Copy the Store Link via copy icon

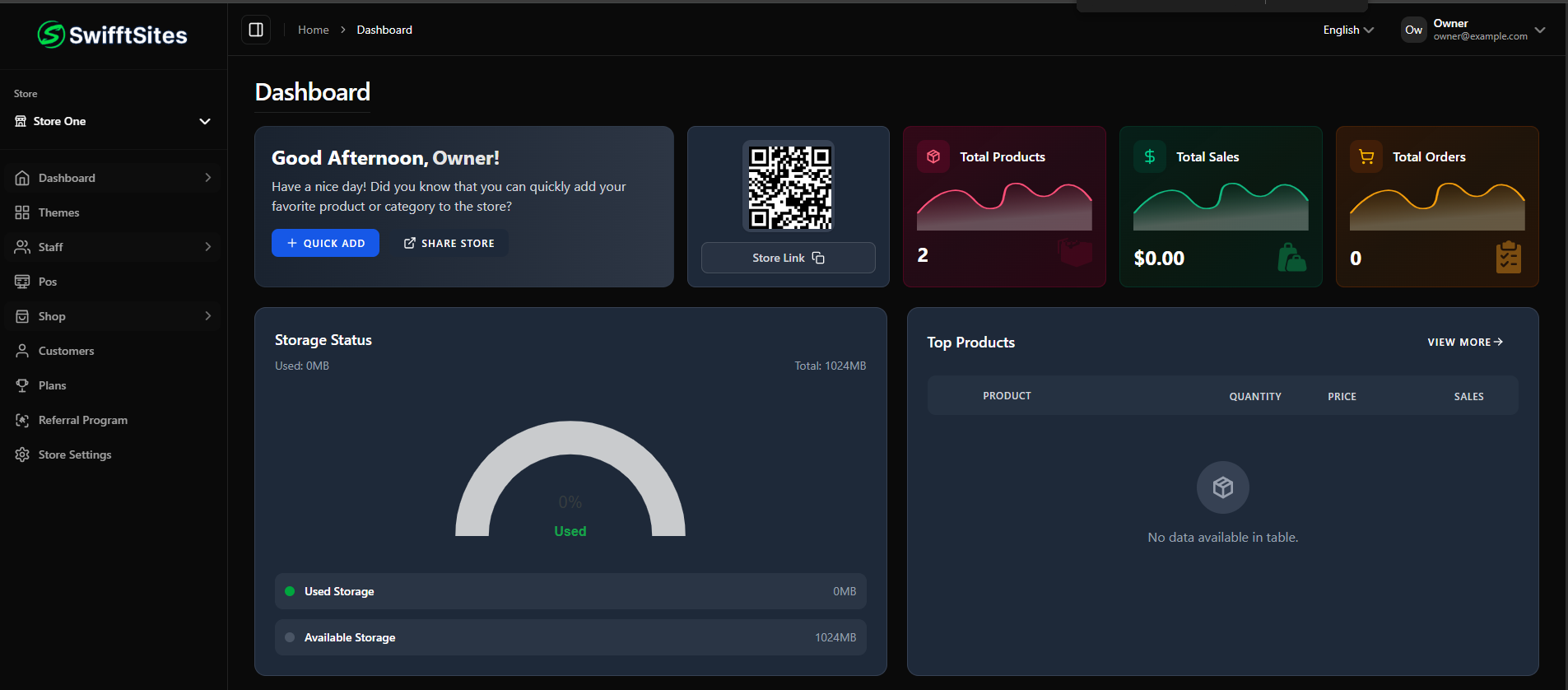click(818, 258)
